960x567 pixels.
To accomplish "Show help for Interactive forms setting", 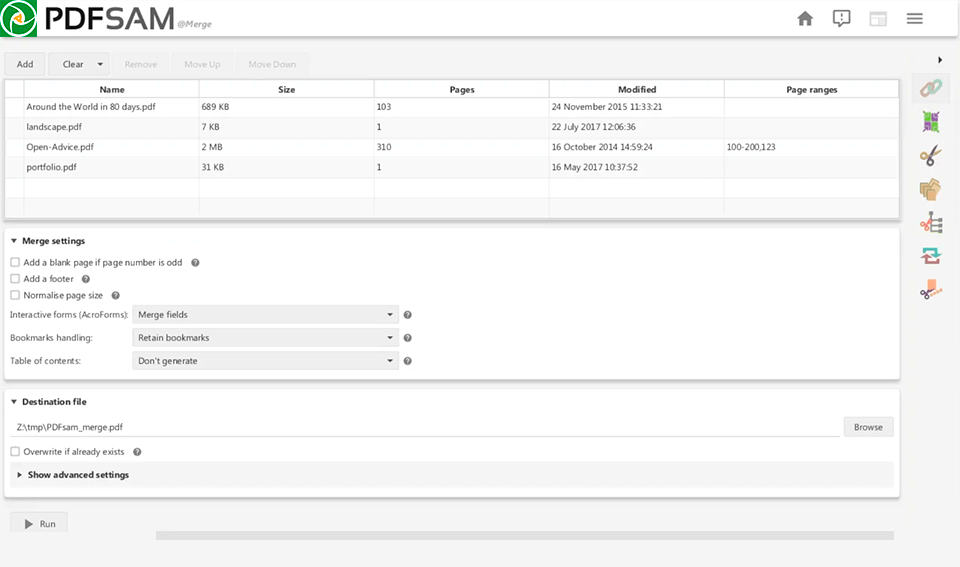I will pos(408,315).
